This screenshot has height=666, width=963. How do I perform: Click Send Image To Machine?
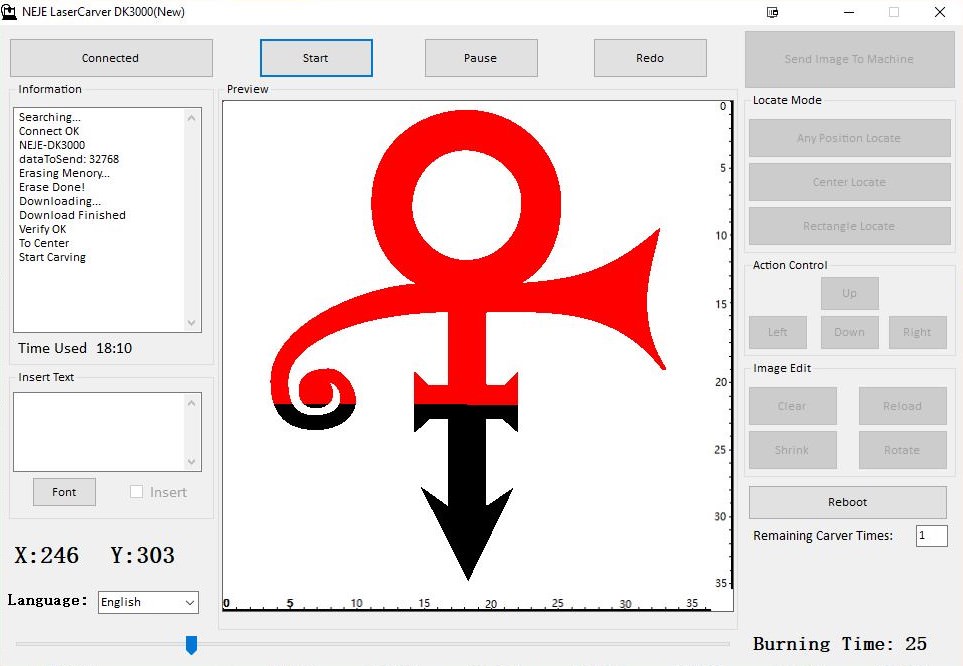[x=849, y=59]
